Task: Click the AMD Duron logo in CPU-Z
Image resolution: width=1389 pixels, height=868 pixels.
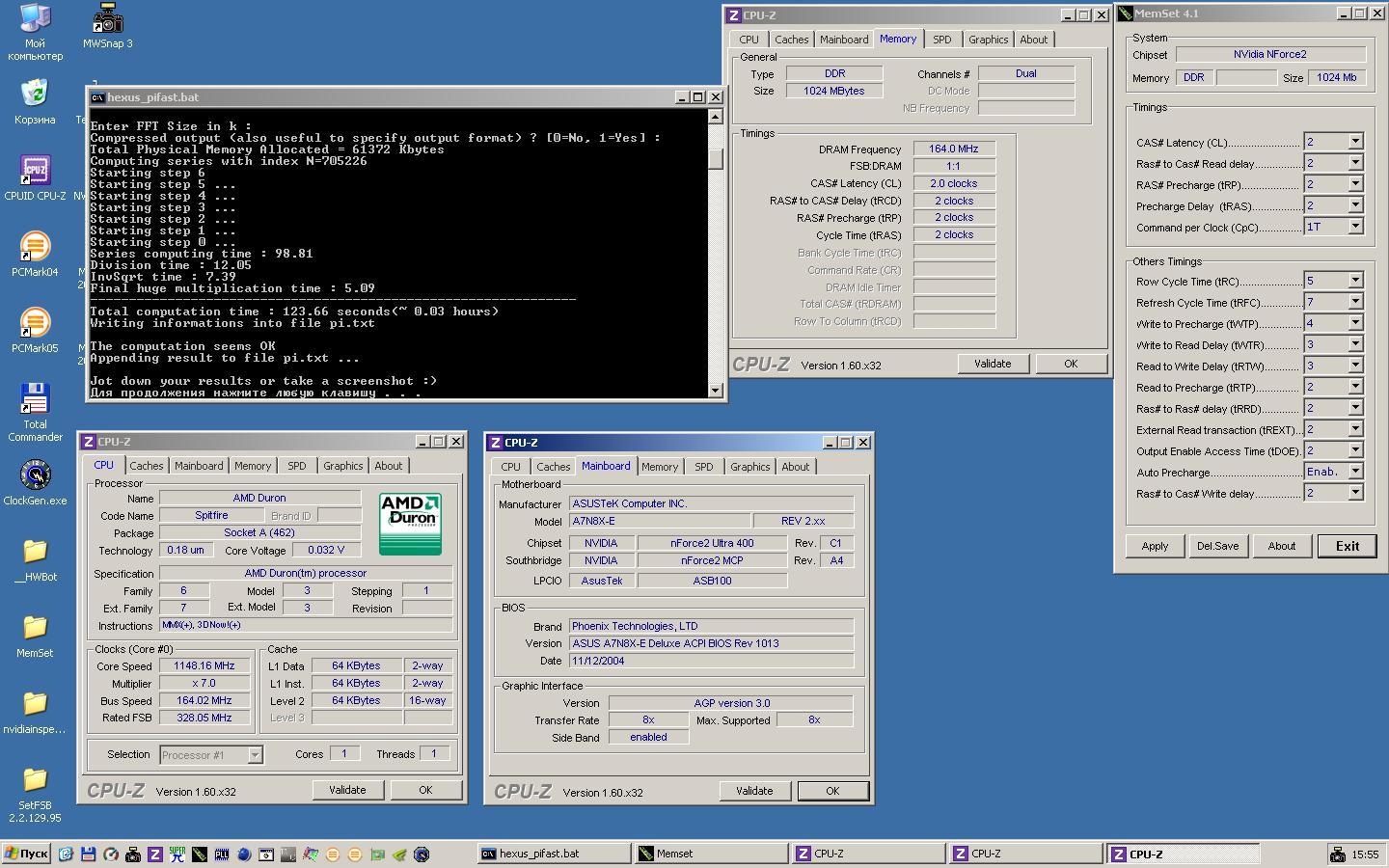Action: [410, 524]
